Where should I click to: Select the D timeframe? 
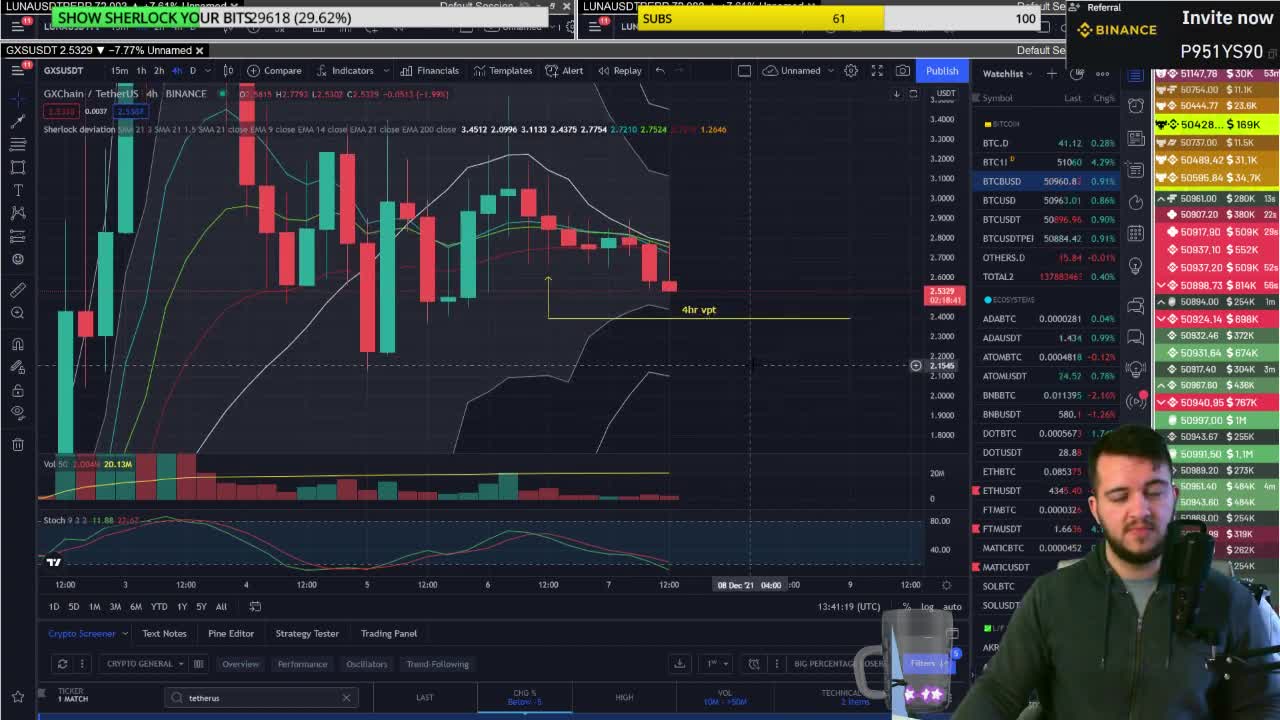point(193,70)
